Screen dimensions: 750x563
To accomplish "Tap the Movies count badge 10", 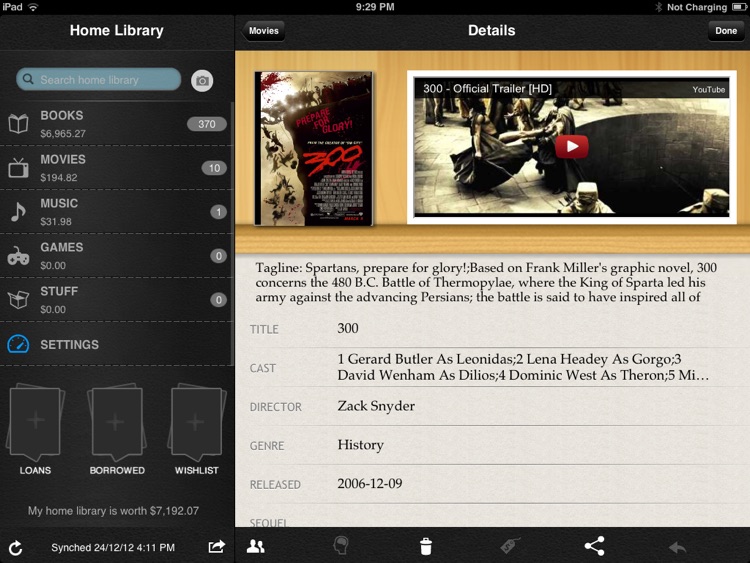I will (214, 168).
